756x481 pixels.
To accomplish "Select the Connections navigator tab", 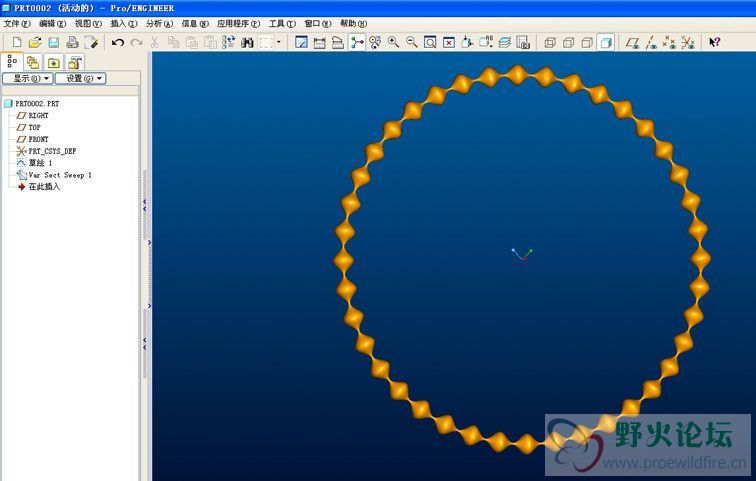I will 74,63.
